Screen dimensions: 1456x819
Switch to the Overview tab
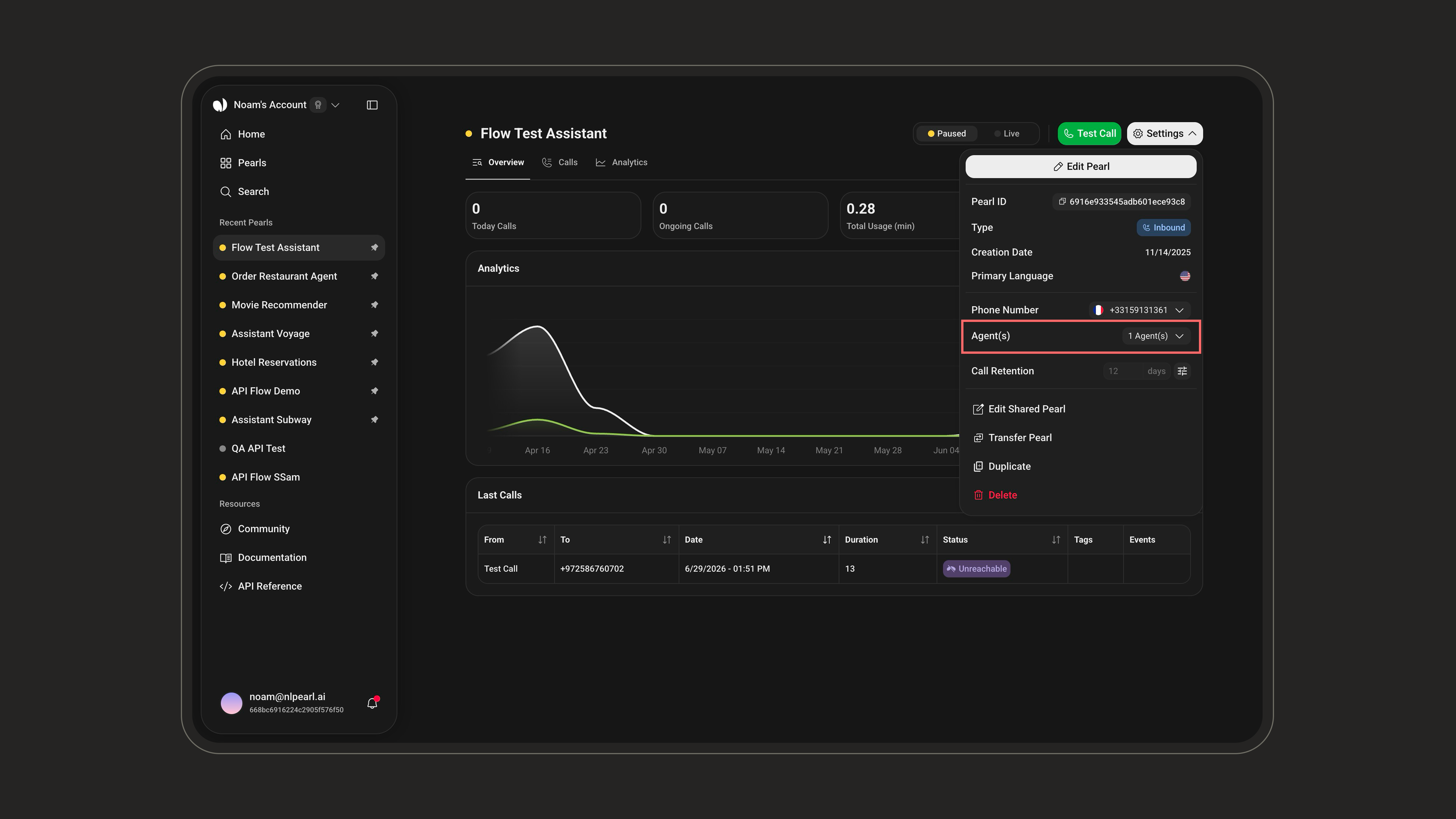[498, 163]
